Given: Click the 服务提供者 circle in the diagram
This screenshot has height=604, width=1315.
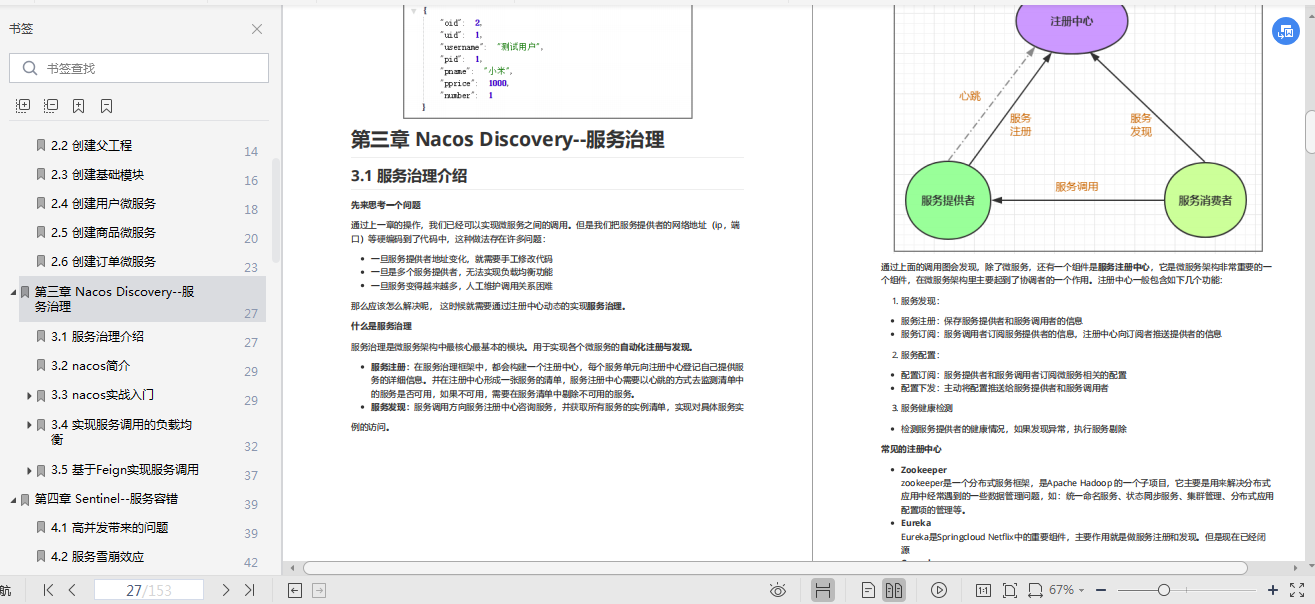Looking at the screenshot, I should 948,200.
